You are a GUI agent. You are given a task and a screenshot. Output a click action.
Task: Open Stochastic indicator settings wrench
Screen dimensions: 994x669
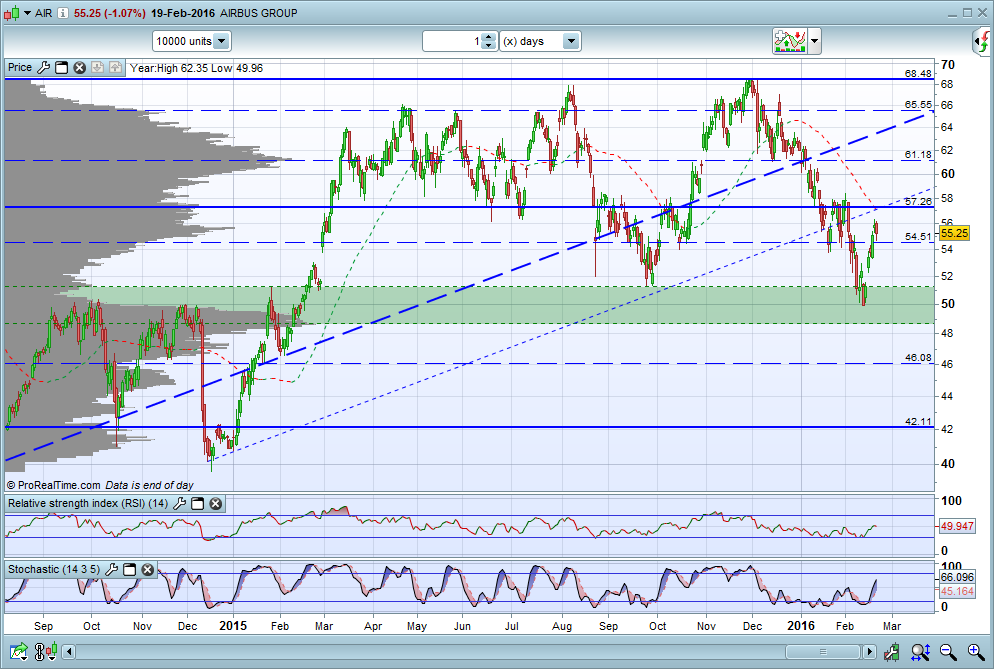click(112, 569)
